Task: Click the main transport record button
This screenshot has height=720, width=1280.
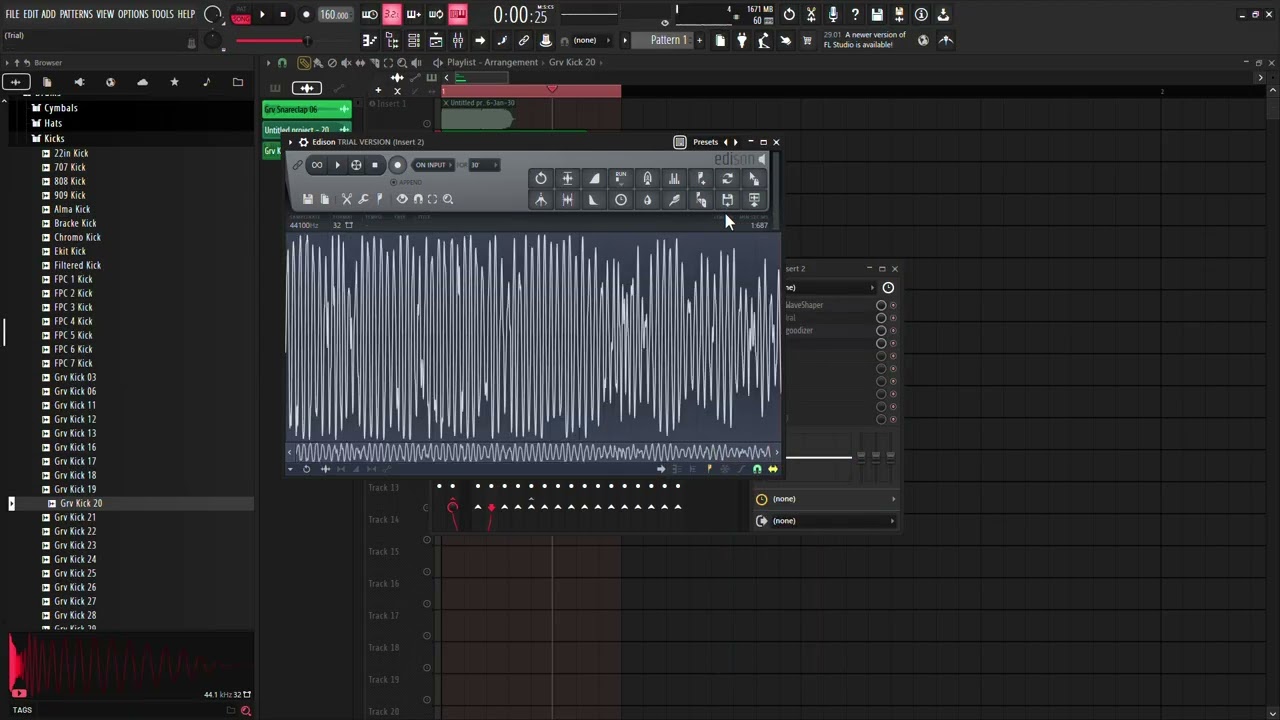Action: (306, 15)
